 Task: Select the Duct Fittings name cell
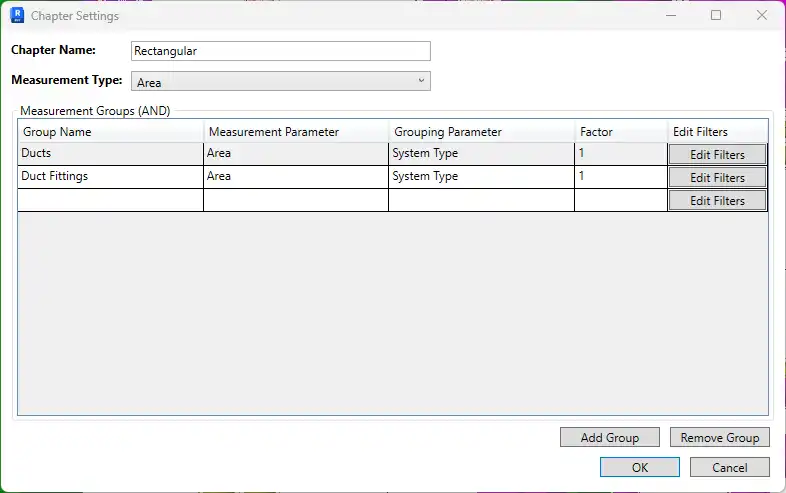click(x=111, y=177)
